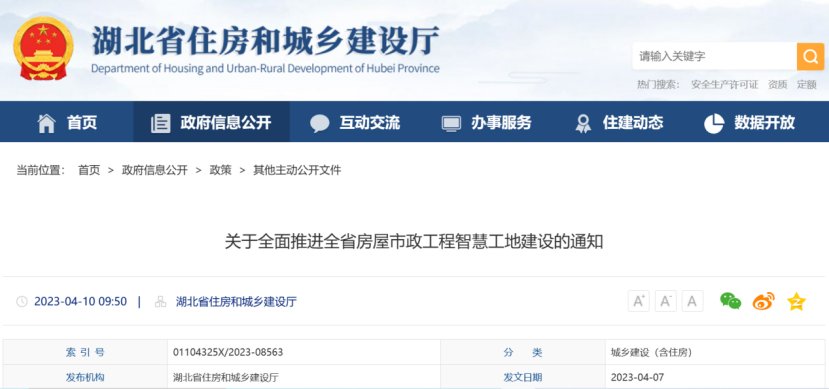Click the publish time 2023-04-10 09:50
829x389 pixels.
[x=80, y=302]
